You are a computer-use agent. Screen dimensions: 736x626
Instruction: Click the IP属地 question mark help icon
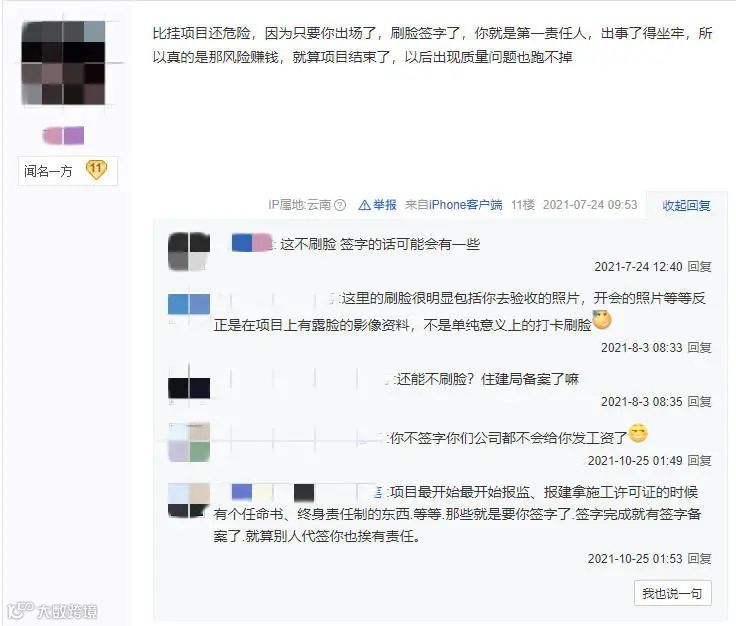point(340,205)
